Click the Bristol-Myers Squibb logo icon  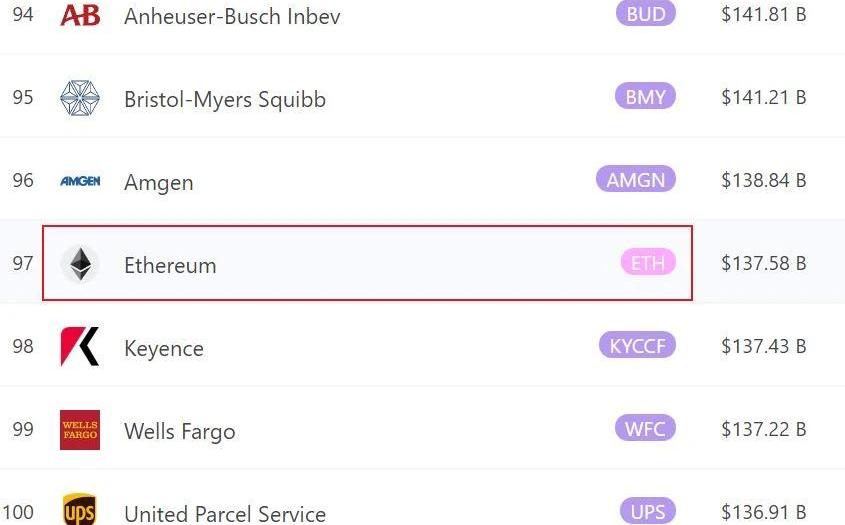click(x=80, y=98)
